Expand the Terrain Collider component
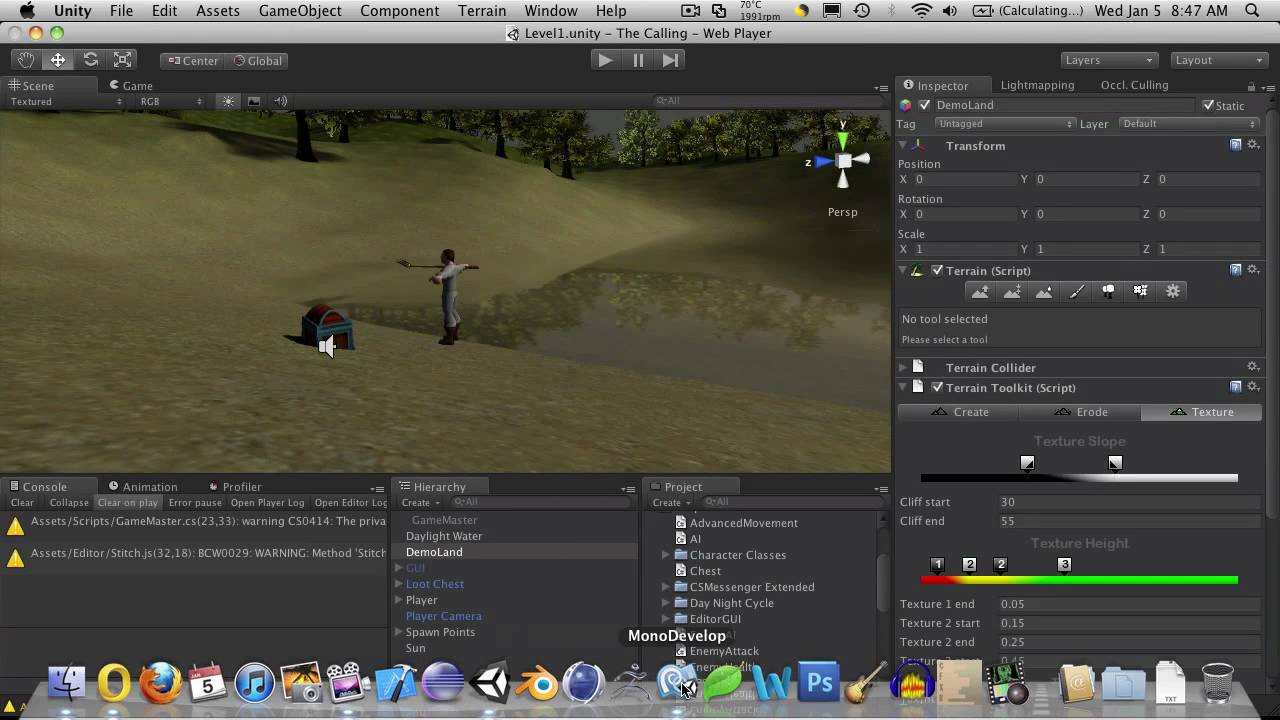 coord(903,367)
